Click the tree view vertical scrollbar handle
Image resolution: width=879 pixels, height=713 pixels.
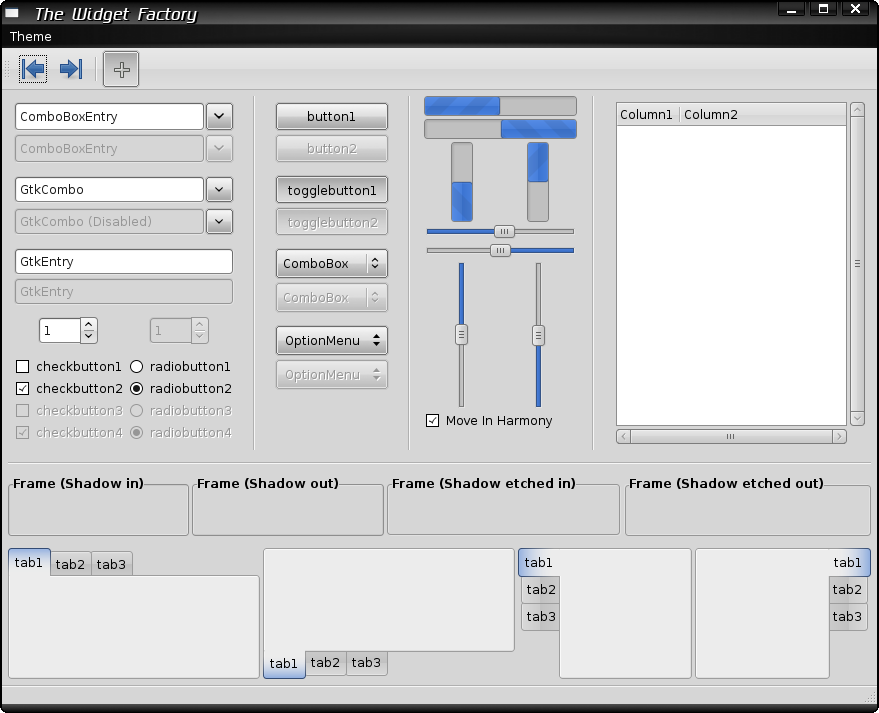pos(857,263)
